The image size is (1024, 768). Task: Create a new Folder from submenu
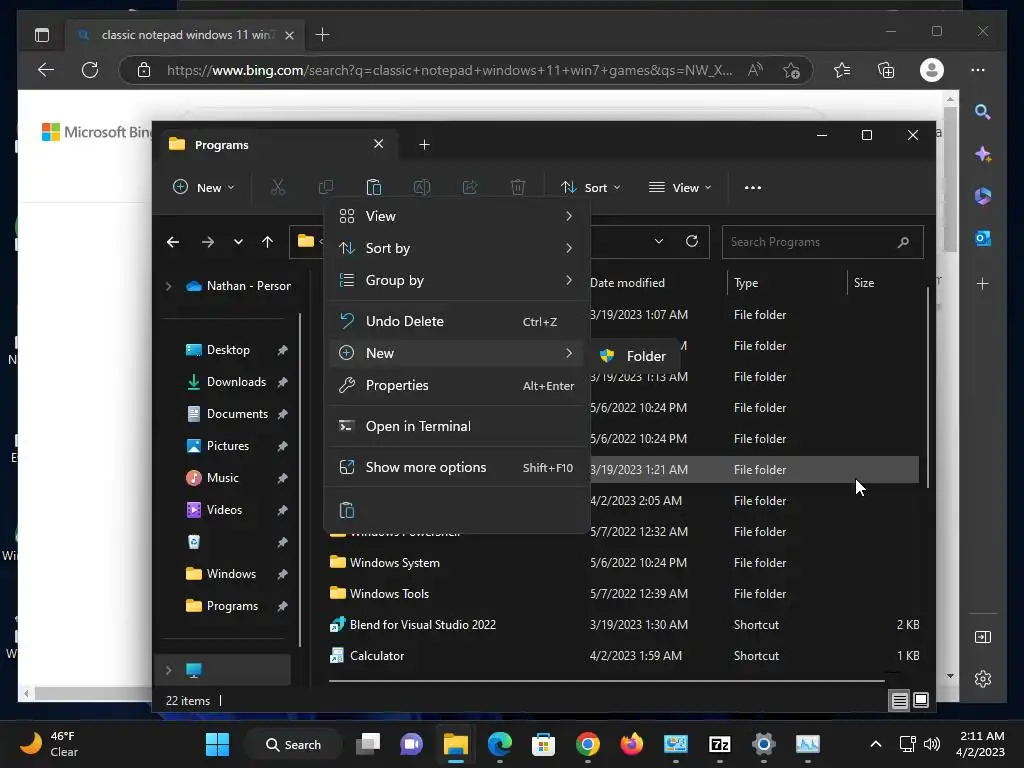pyautogui.click(x=635, y=356)
